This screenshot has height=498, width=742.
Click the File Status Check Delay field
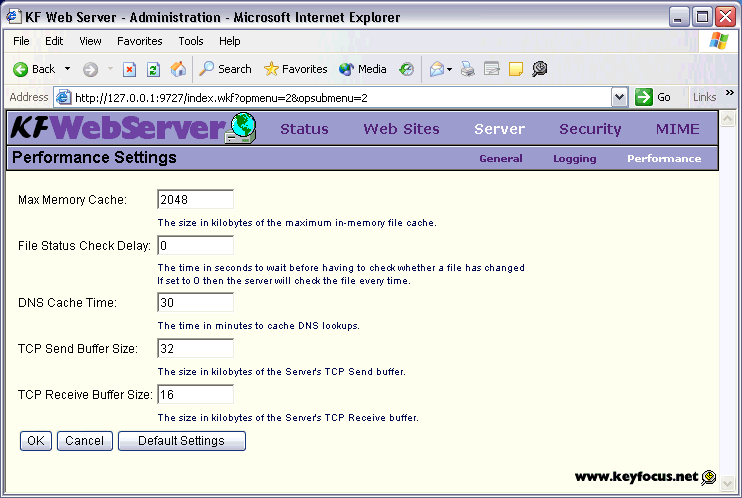click(195, 245)
